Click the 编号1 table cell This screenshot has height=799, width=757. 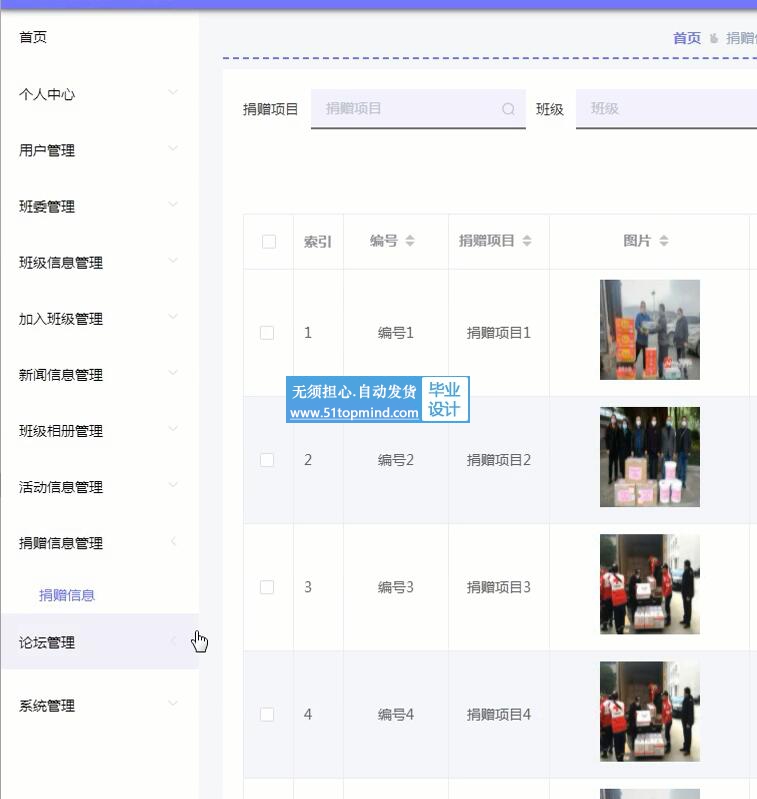point(396,333)
